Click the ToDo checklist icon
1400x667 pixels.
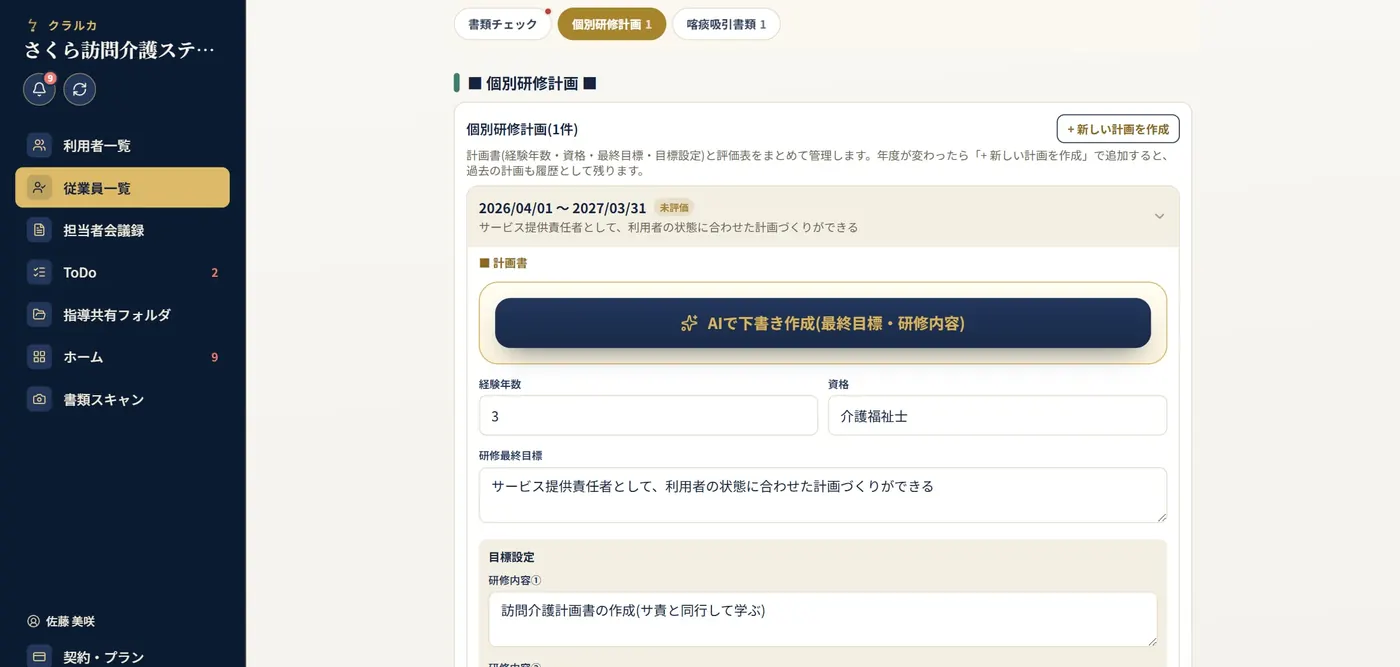click(39, 272)
